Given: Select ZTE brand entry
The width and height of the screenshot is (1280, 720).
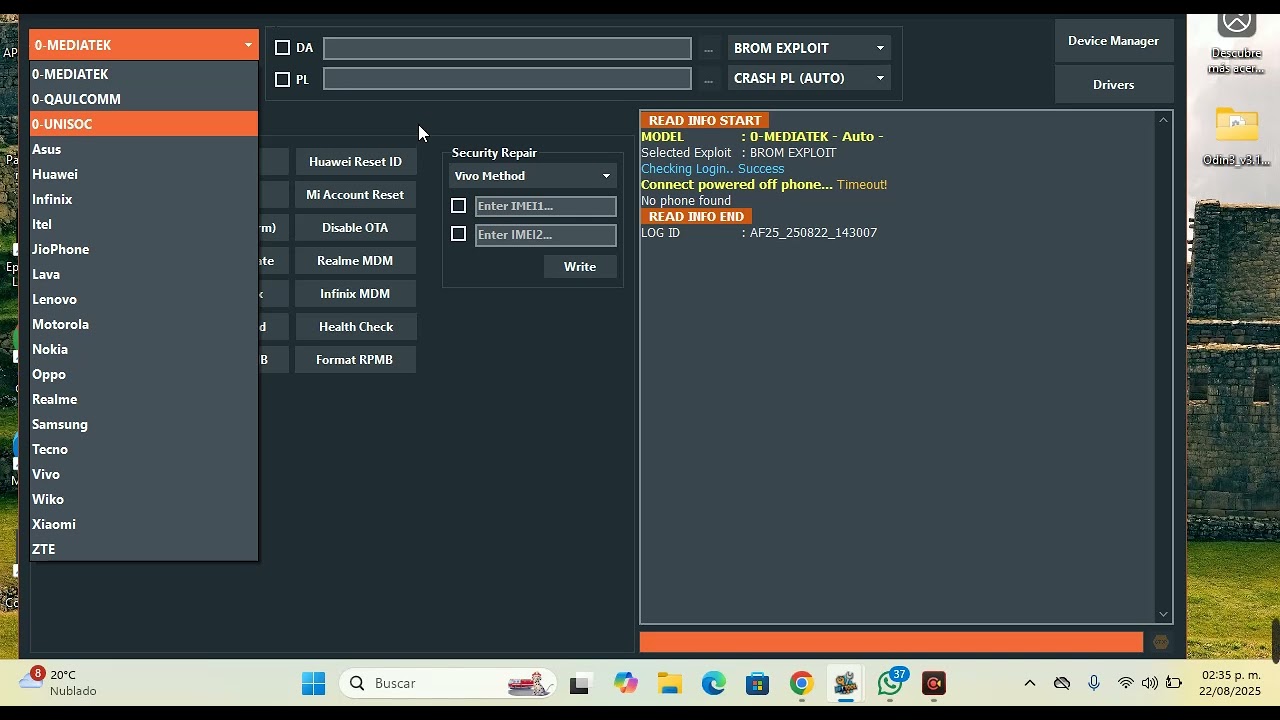Looking at the screenshot, I should [x=144, y=549].
